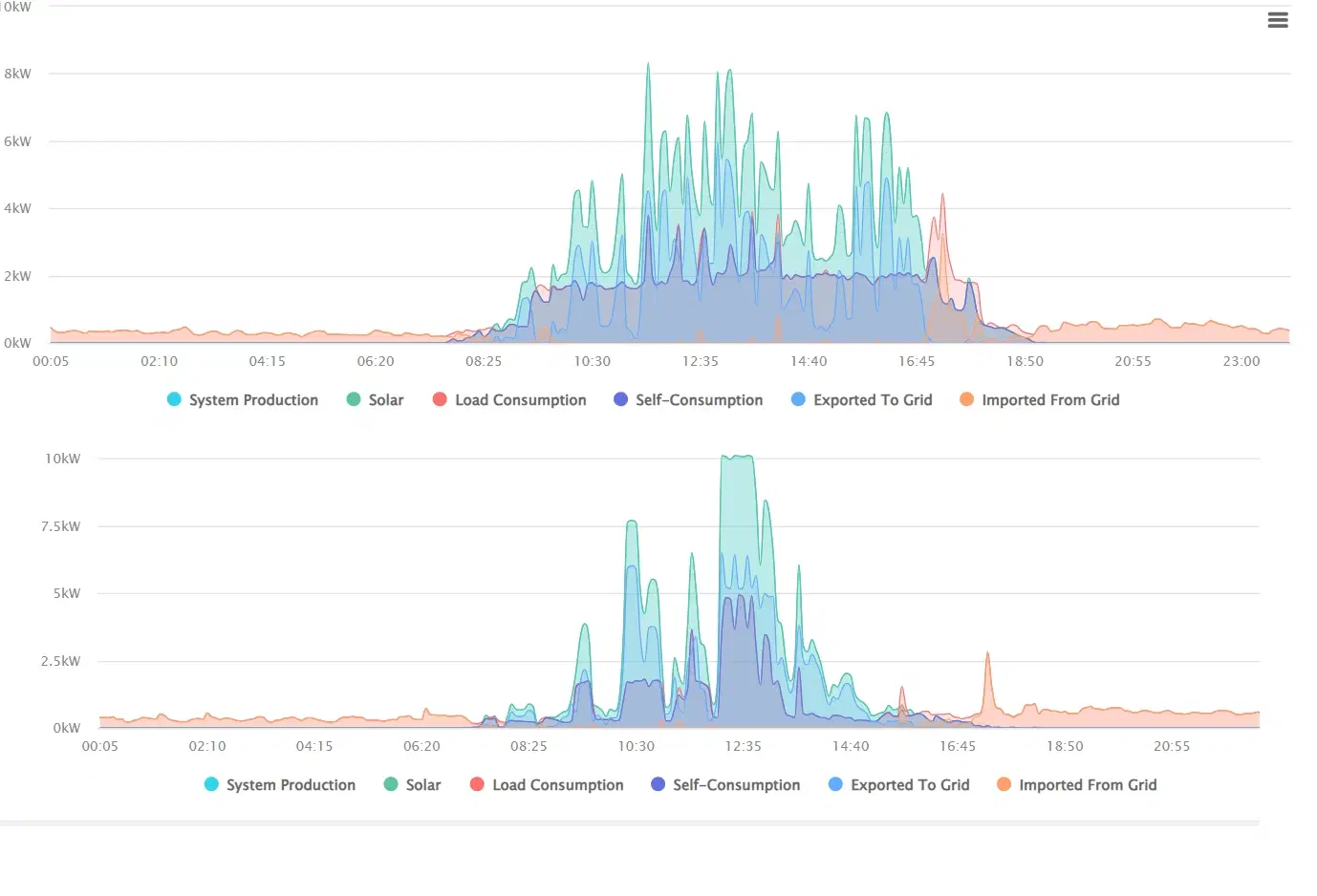Click the 2.5kW y-axis label in bottom chart
Viewport: 1317px width, 896px height.
[x=60, y=661]
